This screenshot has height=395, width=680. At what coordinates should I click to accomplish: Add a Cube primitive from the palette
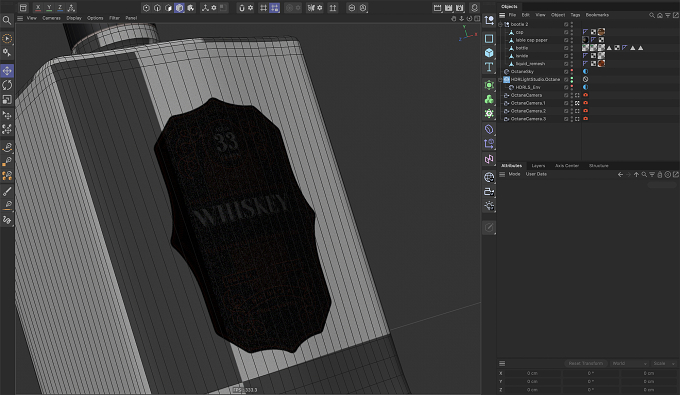489,53
